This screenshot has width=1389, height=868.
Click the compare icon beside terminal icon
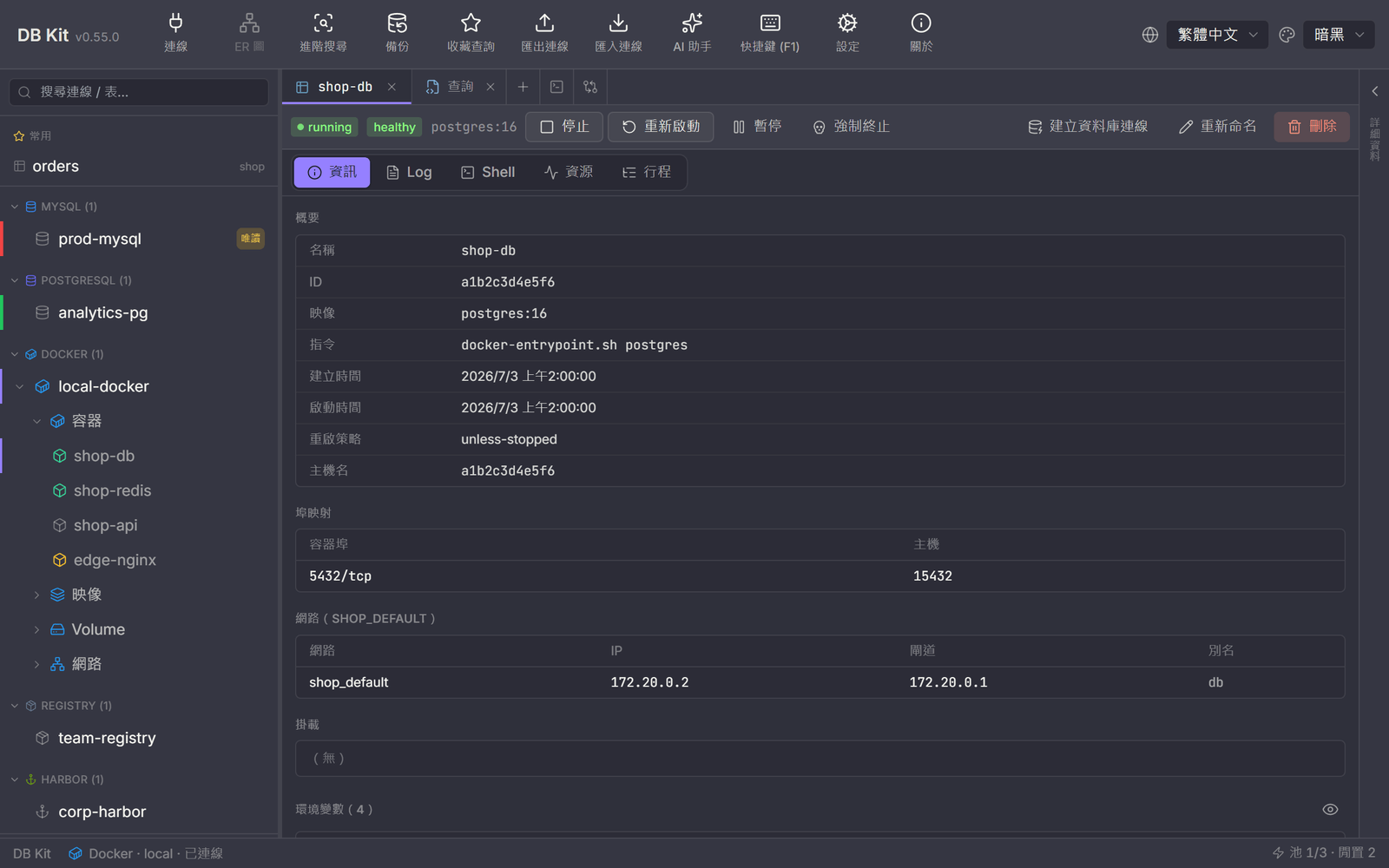click(x=590, y=87)
